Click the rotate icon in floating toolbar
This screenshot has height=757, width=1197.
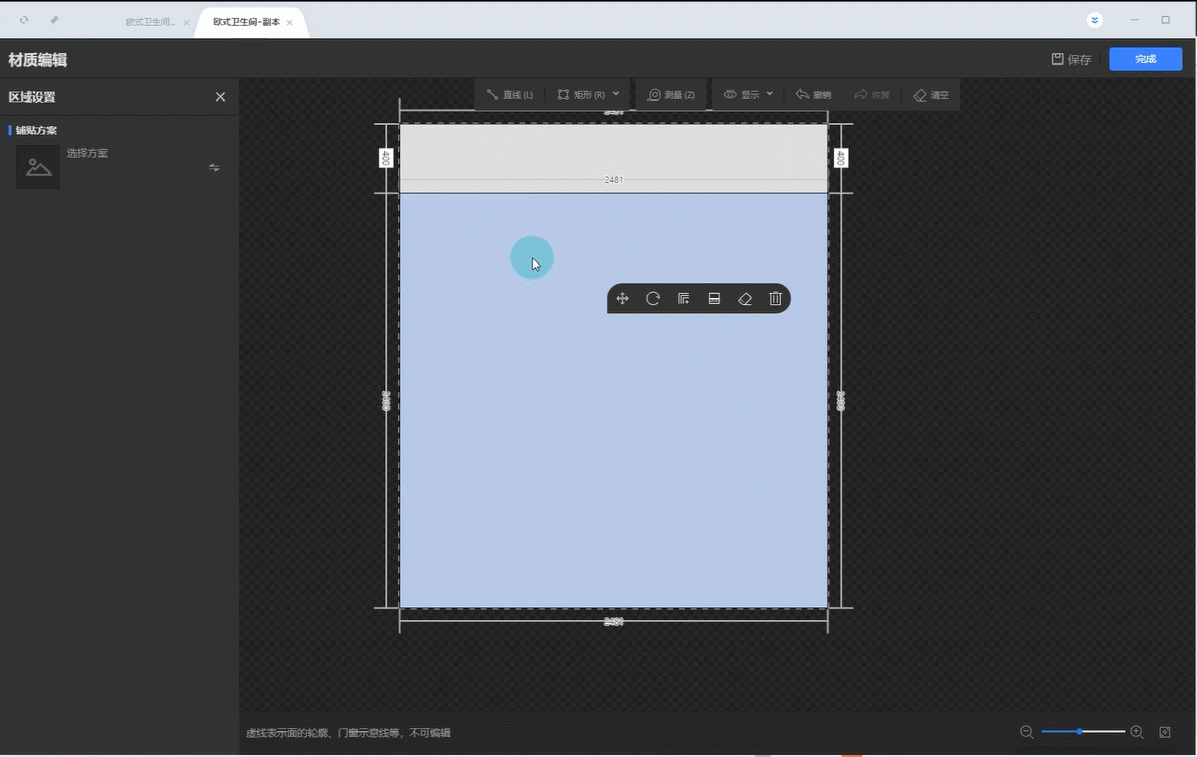tap(653, 299)
